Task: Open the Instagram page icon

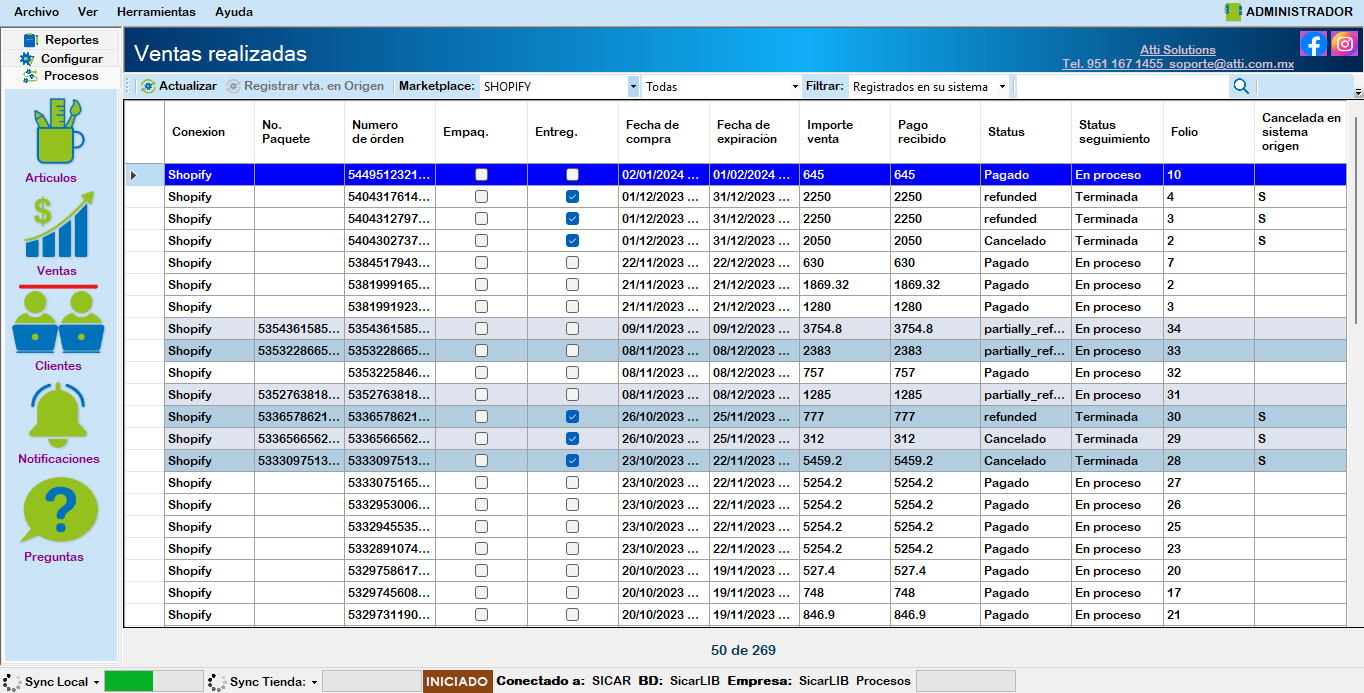Action: click(1344, 44)
